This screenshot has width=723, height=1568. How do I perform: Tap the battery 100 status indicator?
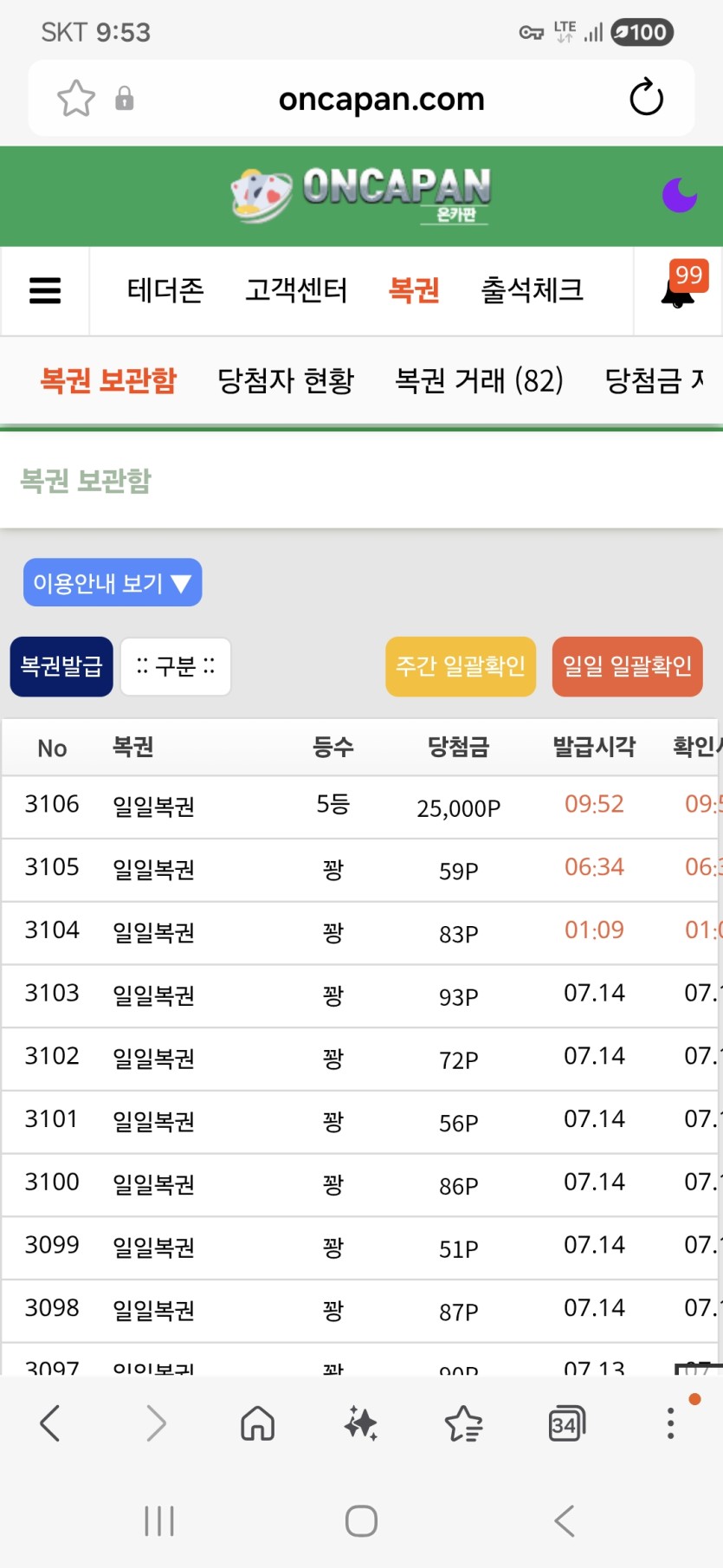(642, 33)
